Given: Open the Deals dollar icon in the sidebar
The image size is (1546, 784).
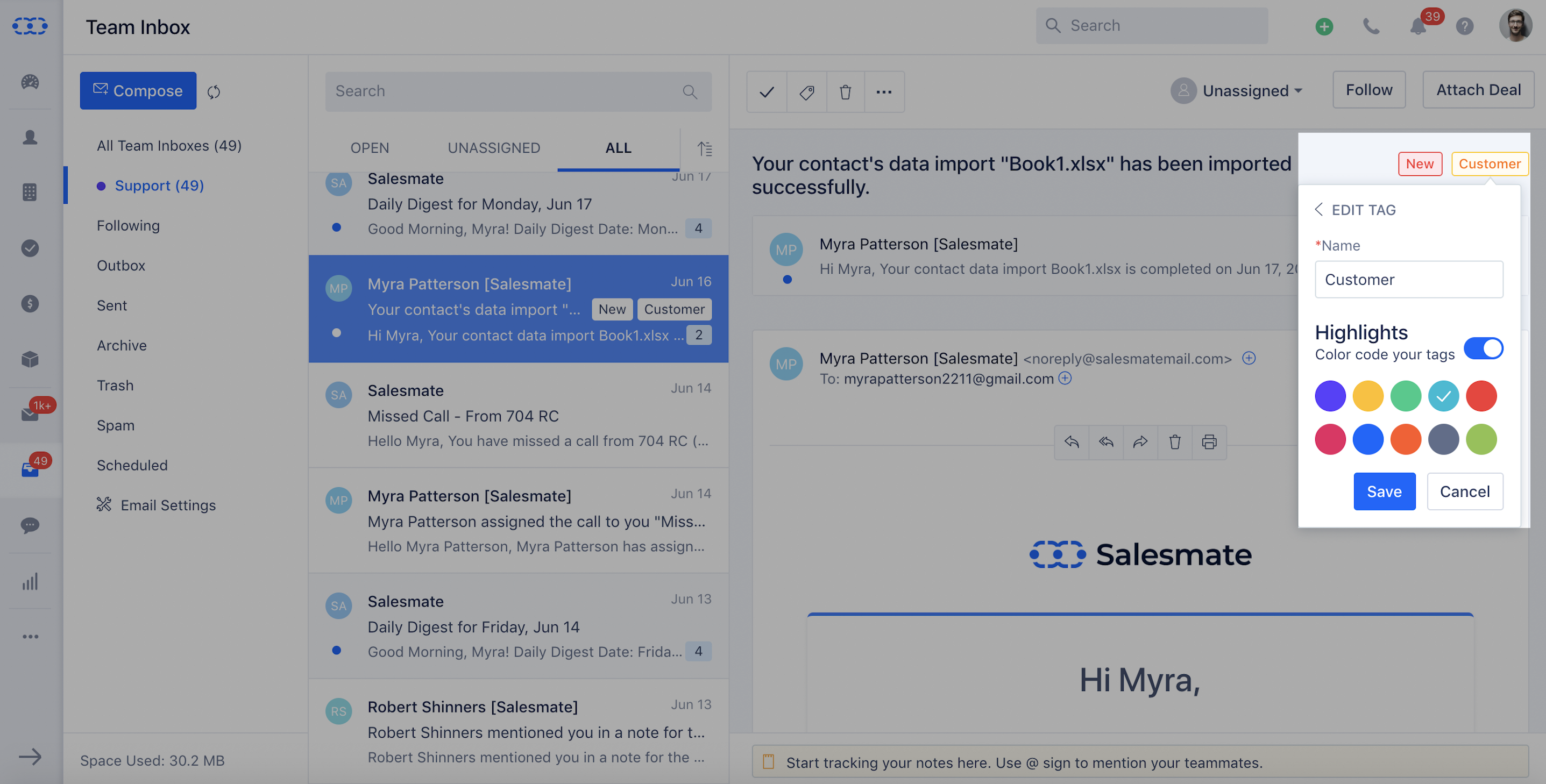Looking at the screenshot, I should click(30, 303).
